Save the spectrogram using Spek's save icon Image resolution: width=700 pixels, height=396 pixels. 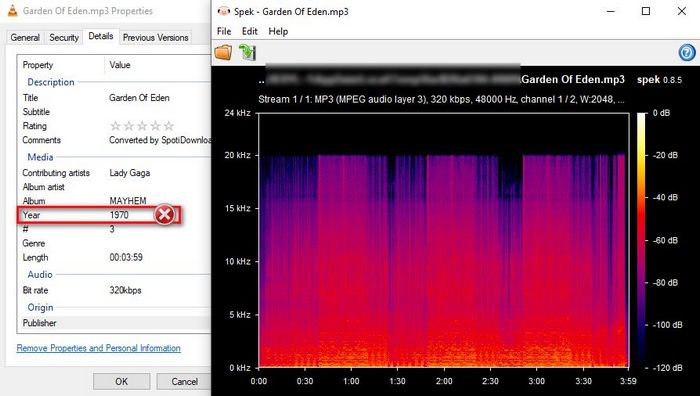(247, 52)
